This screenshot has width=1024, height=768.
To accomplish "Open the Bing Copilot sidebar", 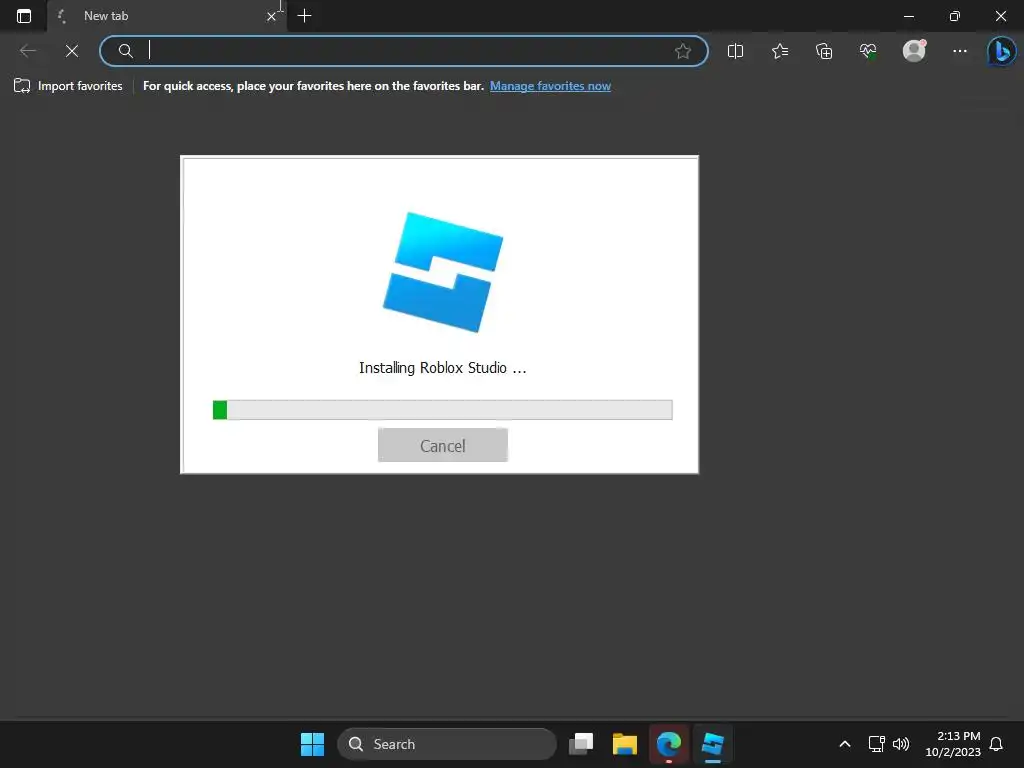I will [1001, 51].
